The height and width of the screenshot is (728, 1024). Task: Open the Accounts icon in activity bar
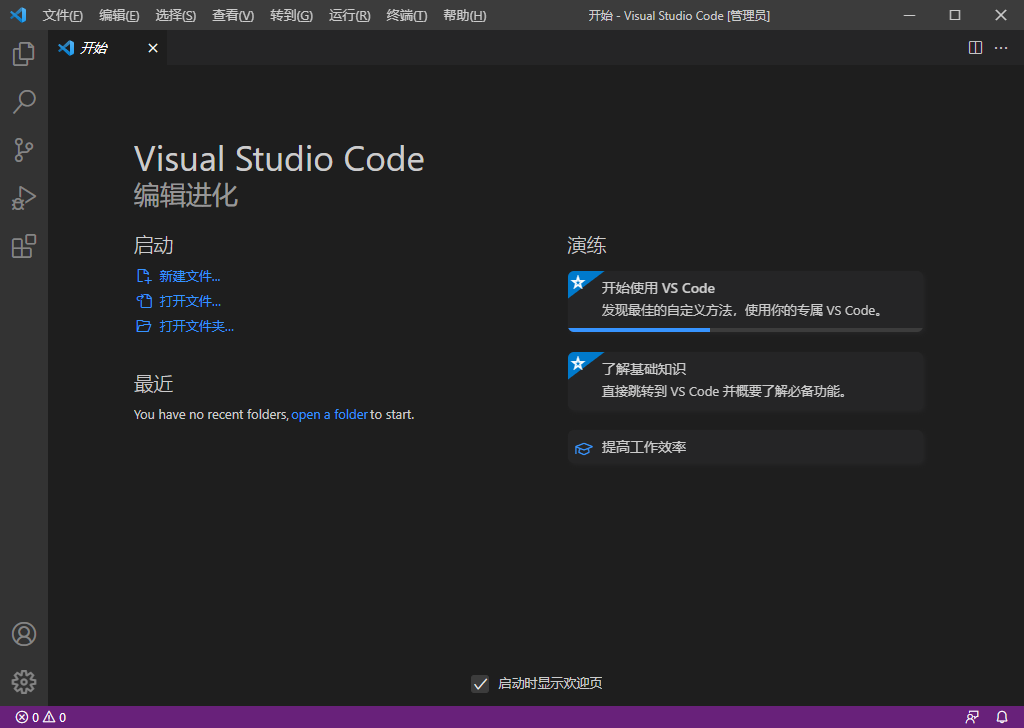[24, 634]
